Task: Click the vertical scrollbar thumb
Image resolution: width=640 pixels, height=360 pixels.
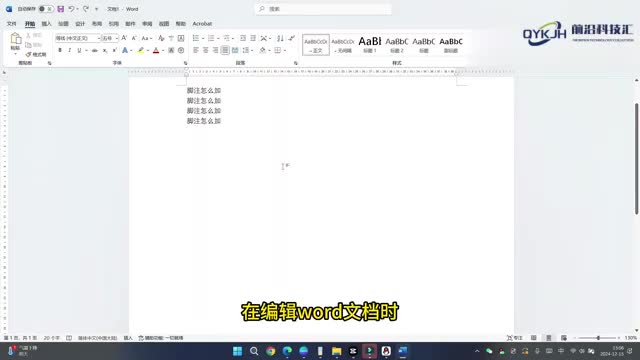Action: coord(636,159)
